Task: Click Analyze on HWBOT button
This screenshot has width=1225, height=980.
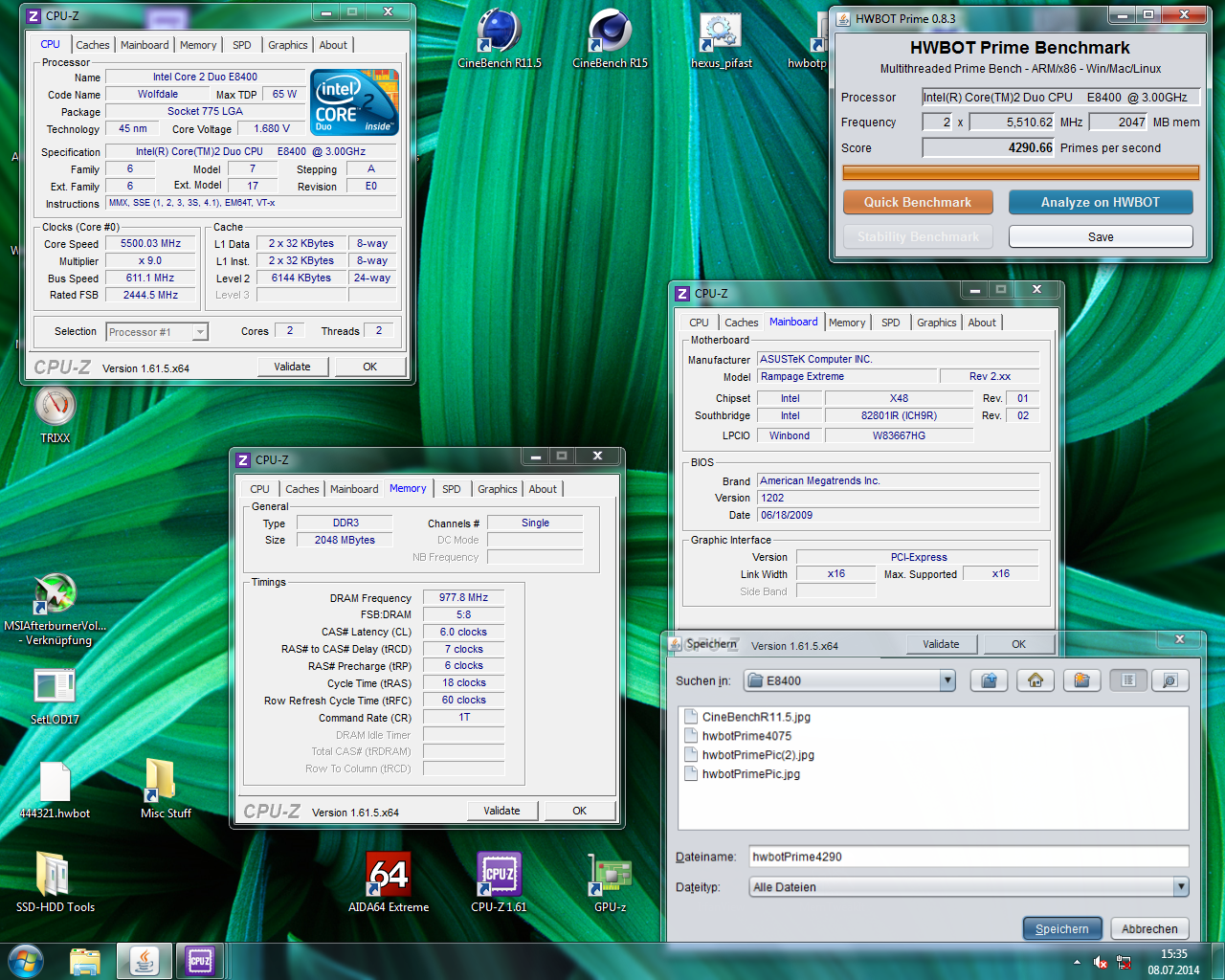Action: pyautogui.click(x=1101, y=202)
